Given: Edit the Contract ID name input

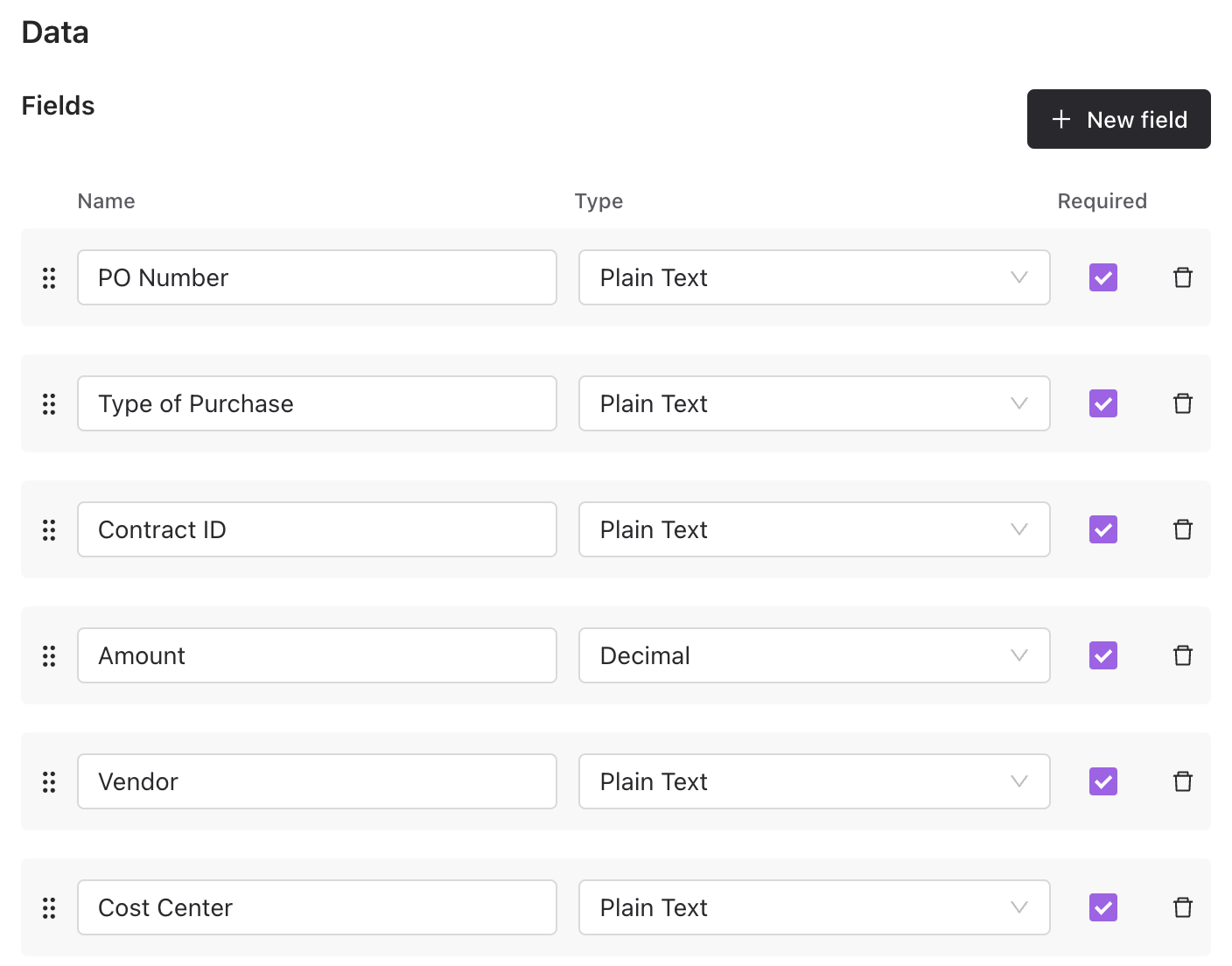Looking at the screenshot, I should [x=317, y=529].
